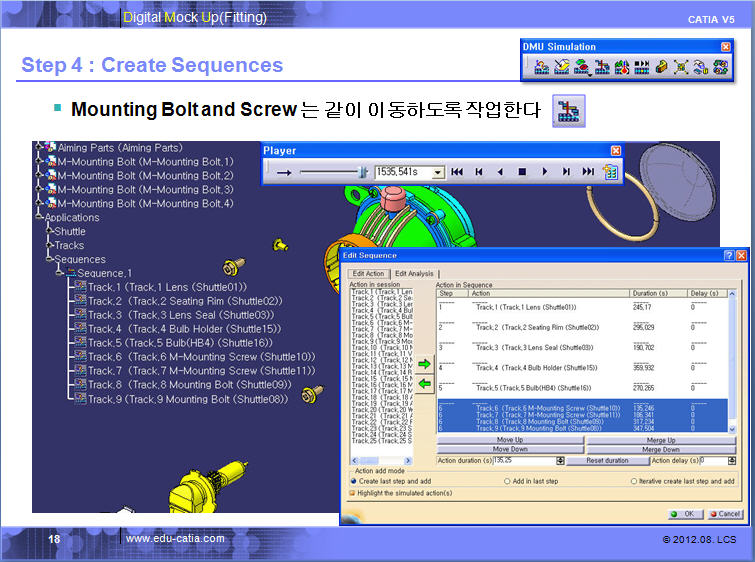The height and width of the screenshot is (562, 755).
Task: Click the Player time slider handle
Action: click(364, 172)
